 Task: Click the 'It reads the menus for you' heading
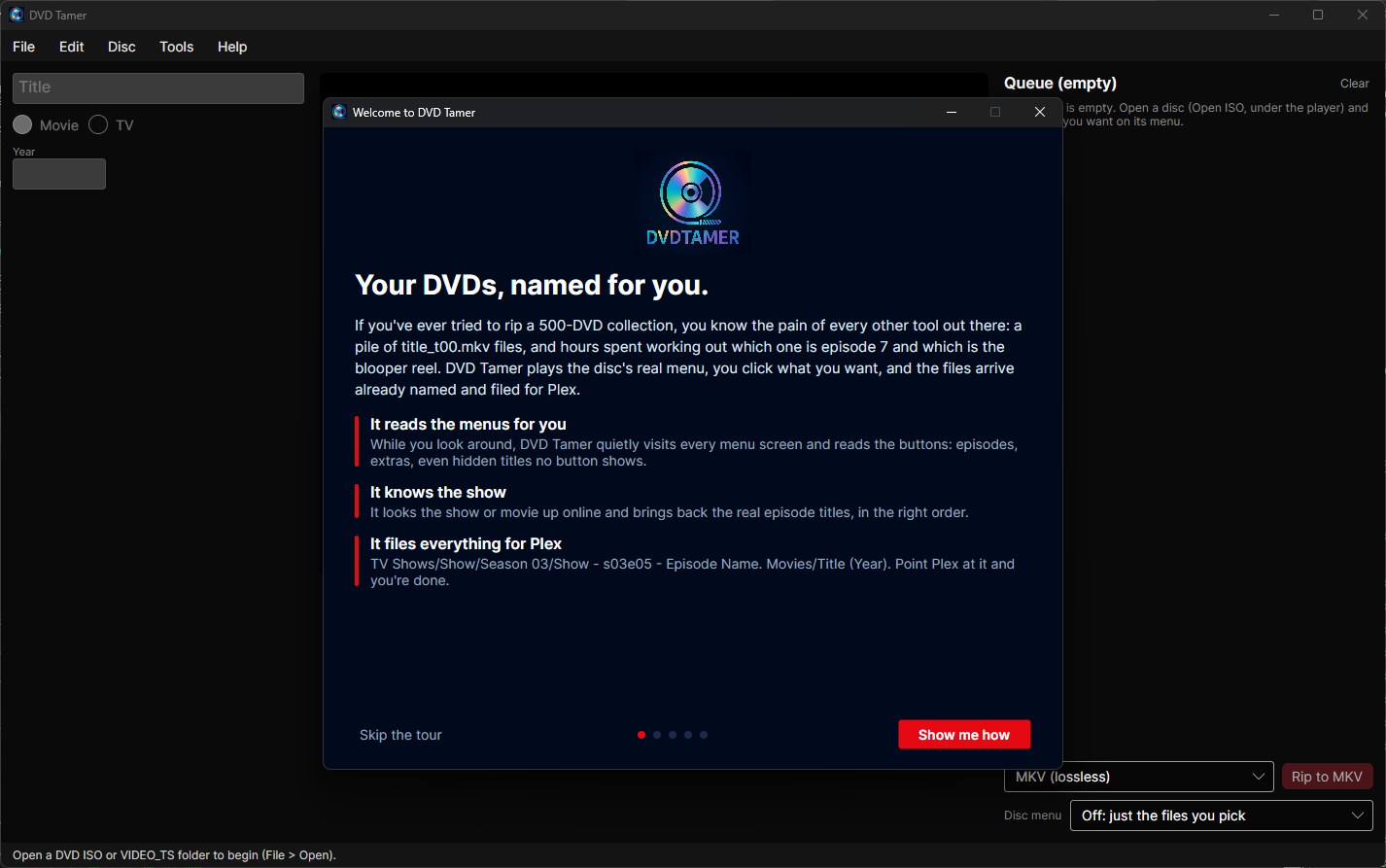468,424
